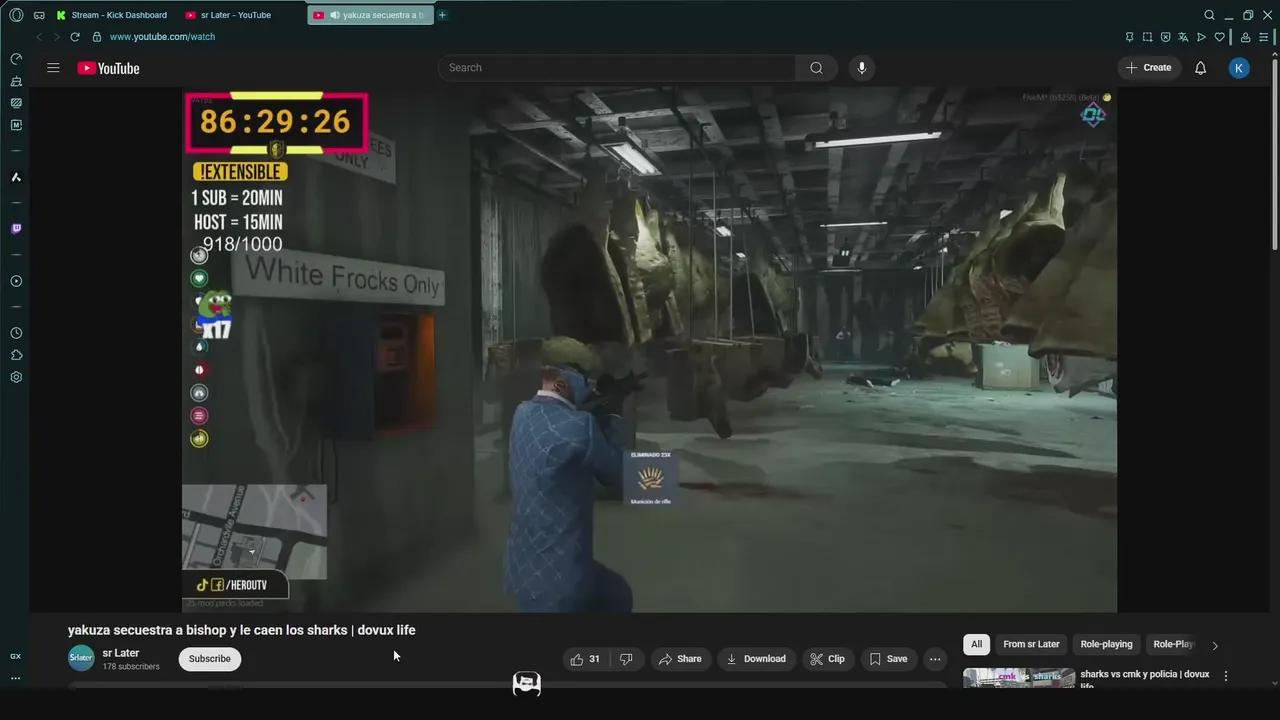Add page to bookmarks with heart icon
1280x720 pixels.
tap(1219, 37)
